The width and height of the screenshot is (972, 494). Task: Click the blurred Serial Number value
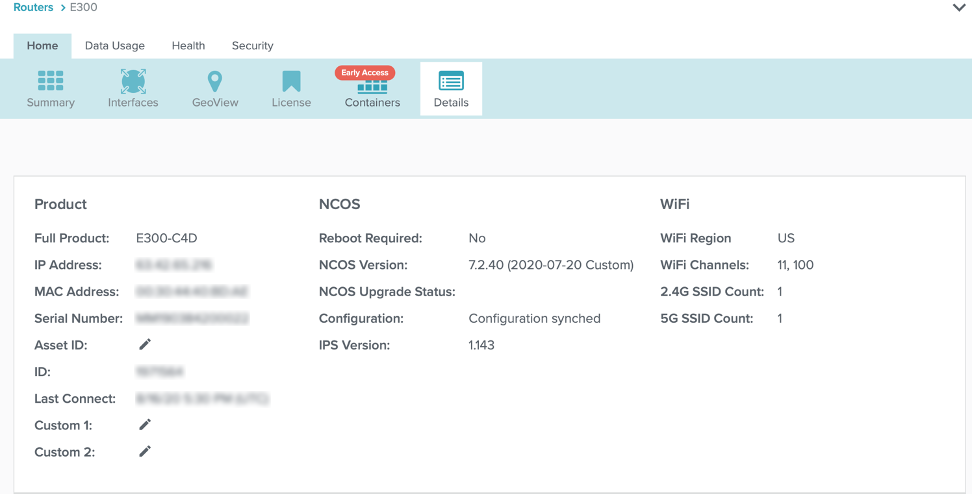(x=192, y=319)
